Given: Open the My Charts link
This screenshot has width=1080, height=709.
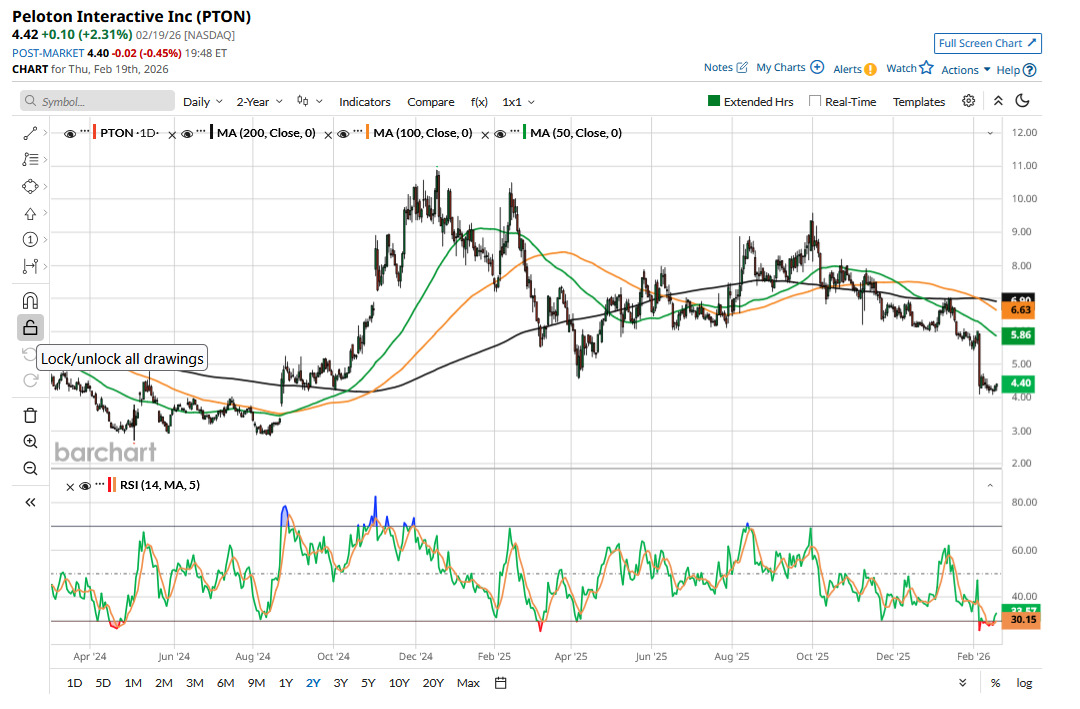Looking at the screenshot, I should click(x=789, y=68).
